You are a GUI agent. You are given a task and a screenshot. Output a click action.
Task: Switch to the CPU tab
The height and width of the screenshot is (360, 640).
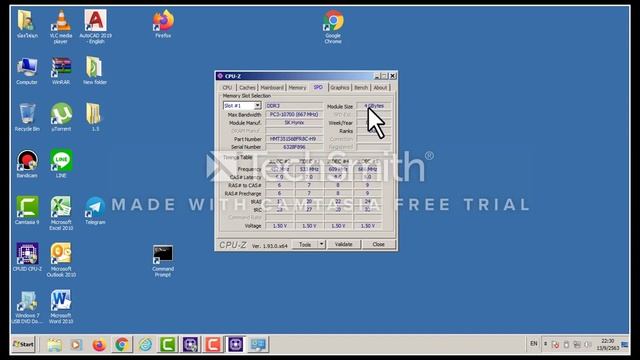point(227,87)
